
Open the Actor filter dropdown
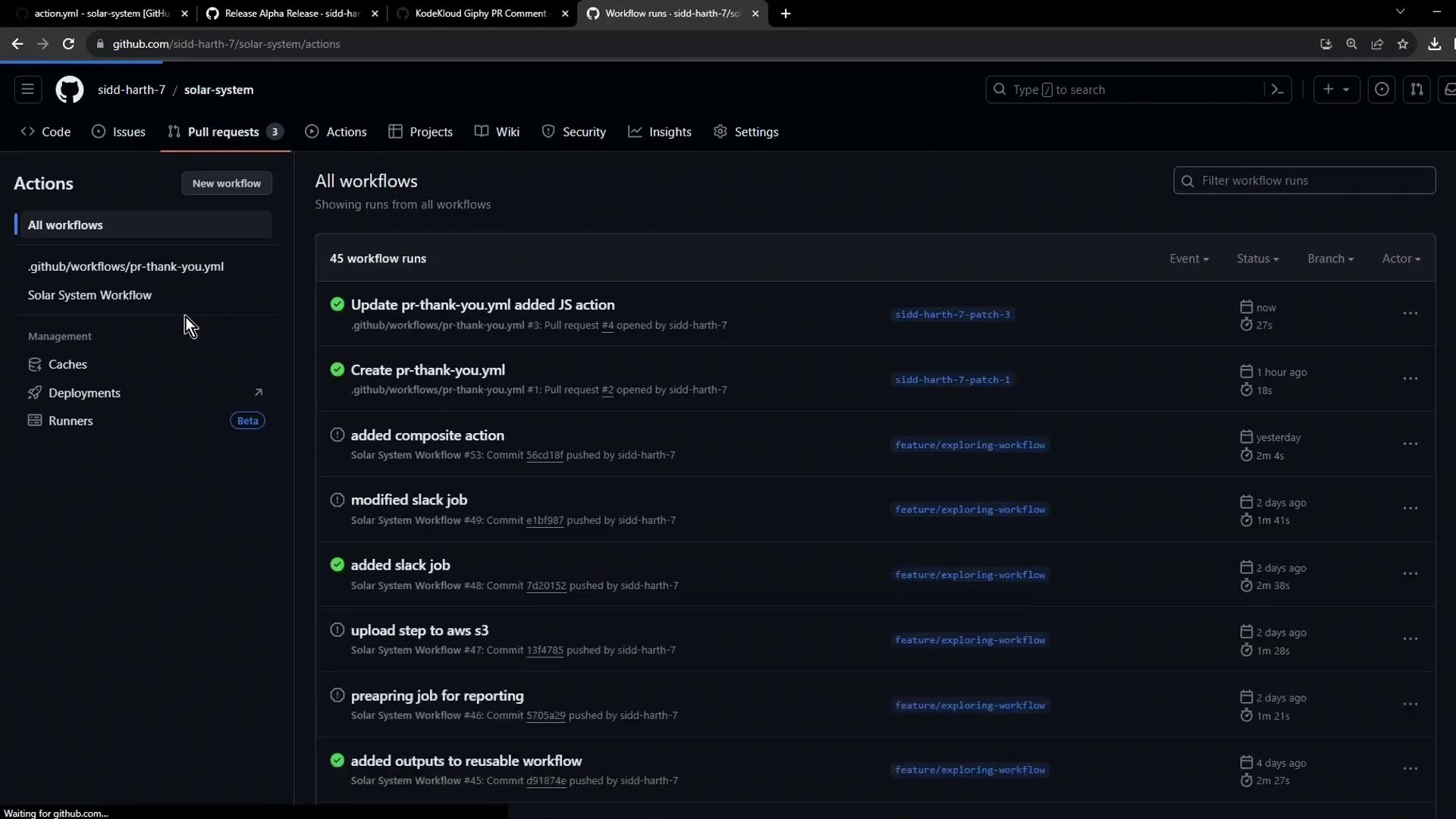click(x=1401, y=259)
